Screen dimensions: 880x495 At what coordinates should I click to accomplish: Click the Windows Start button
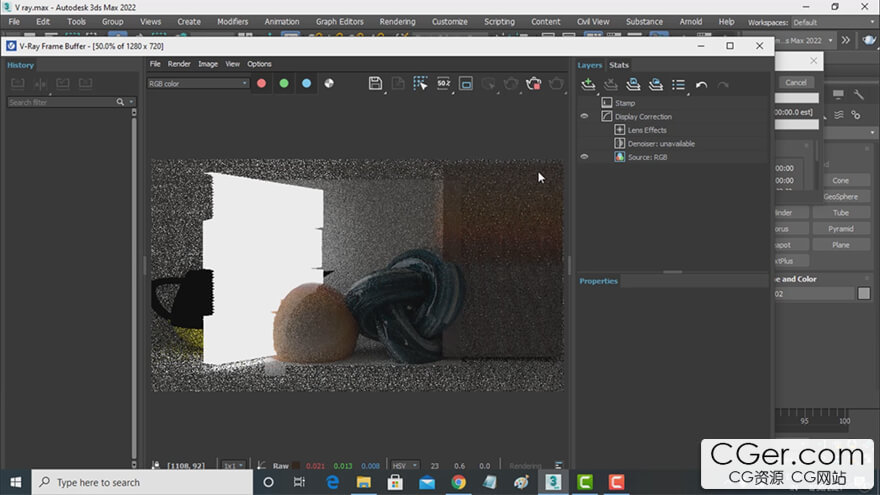16,482
